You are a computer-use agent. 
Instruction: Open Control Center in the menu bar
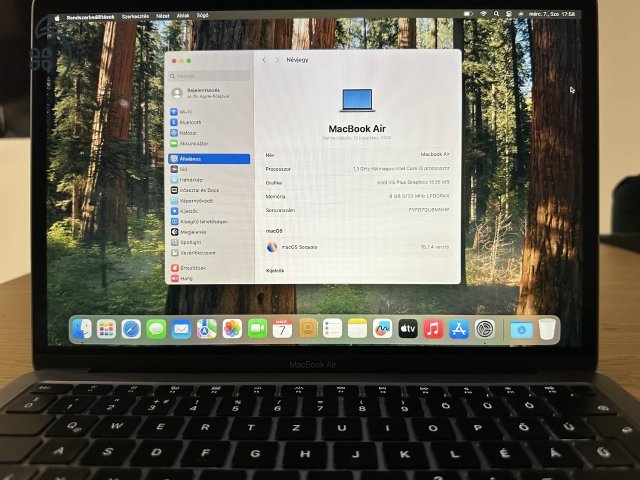509,14
